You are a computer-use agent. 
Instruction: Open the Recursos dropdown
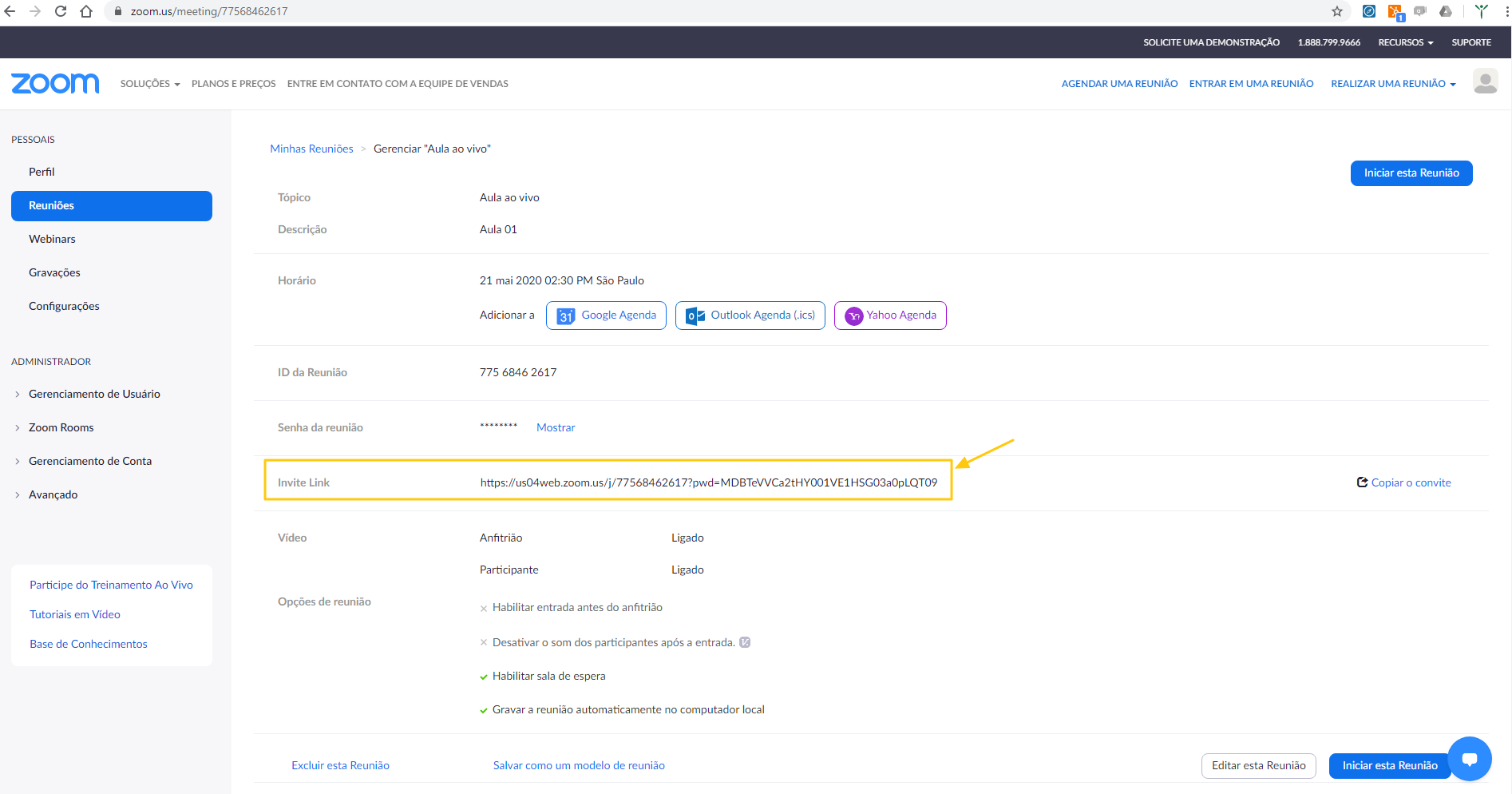click(1406, 42)
